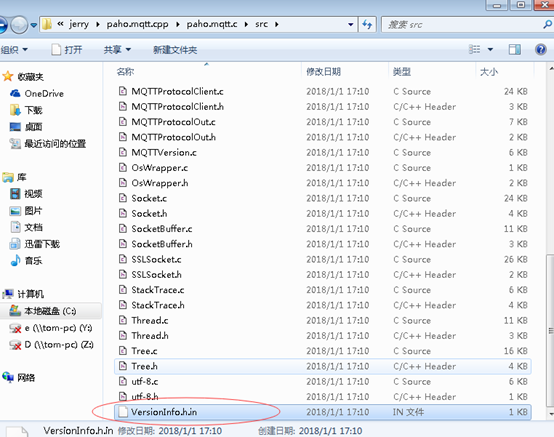This screenshot has height=437, width=554.
Task: Click the SocketBuffer.h file icon
Action: point(123,244)
